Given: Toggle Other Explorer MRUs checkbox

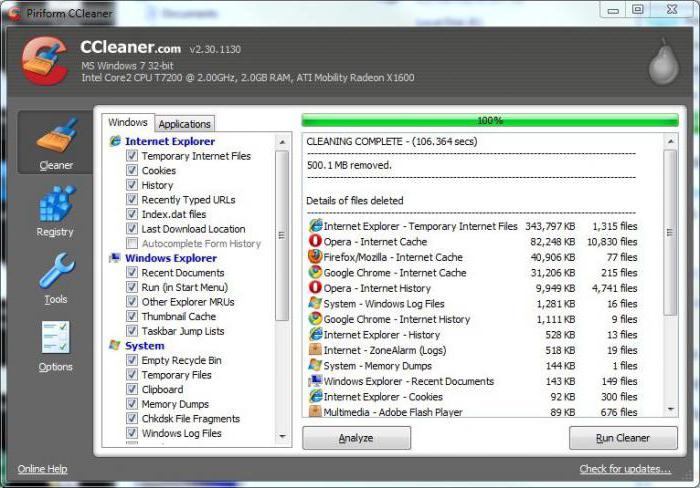Looking at the screenshot, I should [132, 301].
